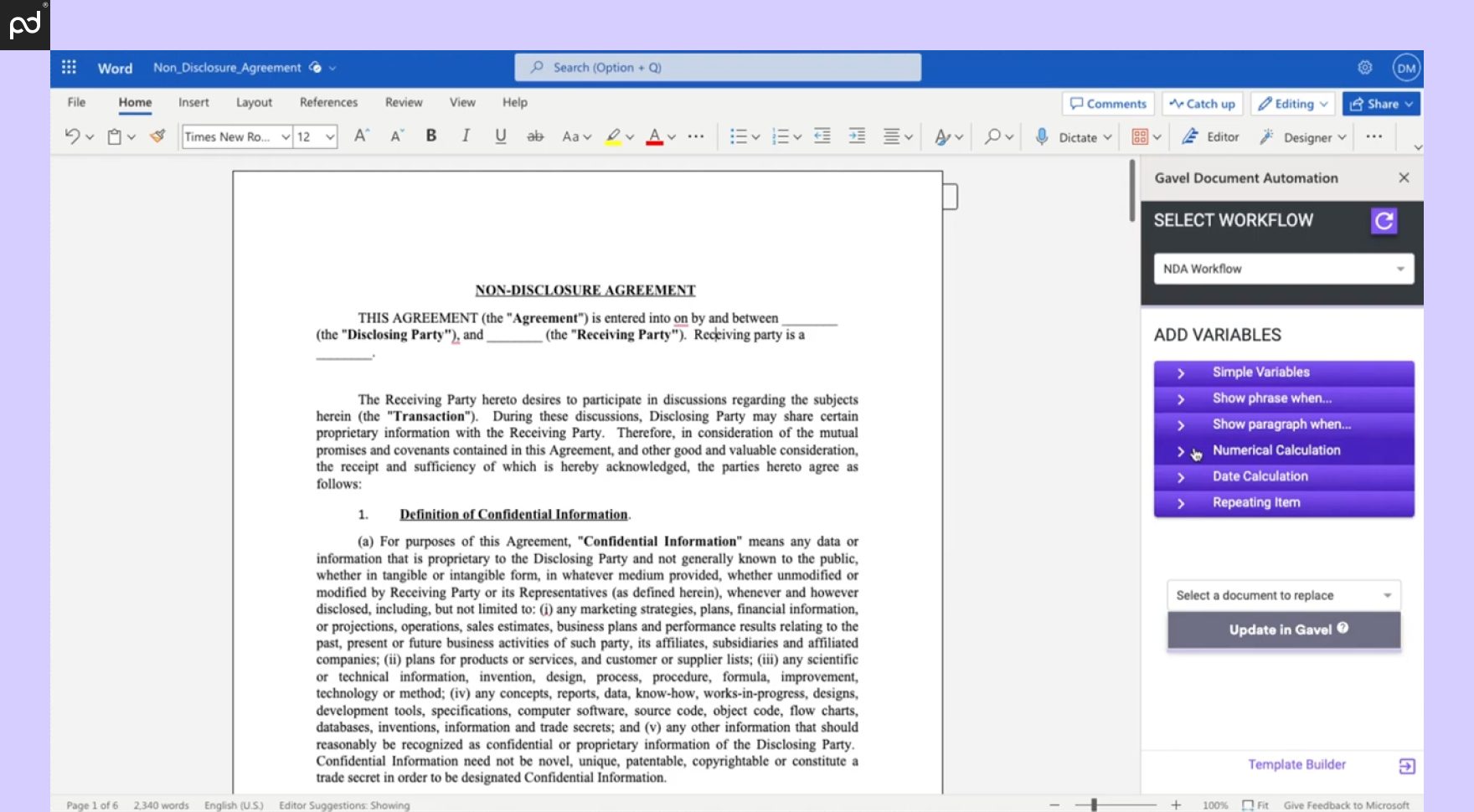Viewport: 1474px width, 812px height.
Task: Toggle italic formatting
Action: coord(466,136)
